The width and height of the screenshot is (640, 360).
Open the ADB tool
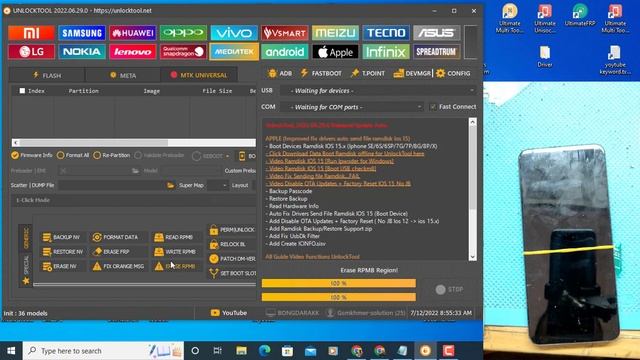(280, 73)
